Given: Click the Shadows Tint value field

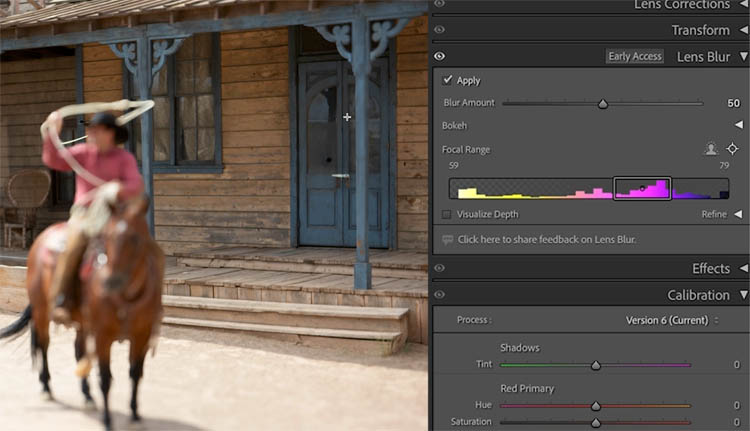Looking at the screenshot, I should 737,365.
